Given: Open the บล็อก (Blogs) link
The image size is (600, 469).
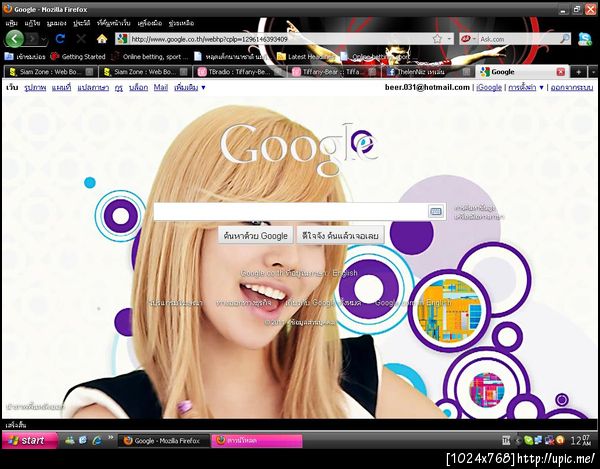Looking at the screenshot, I should 138,88.
